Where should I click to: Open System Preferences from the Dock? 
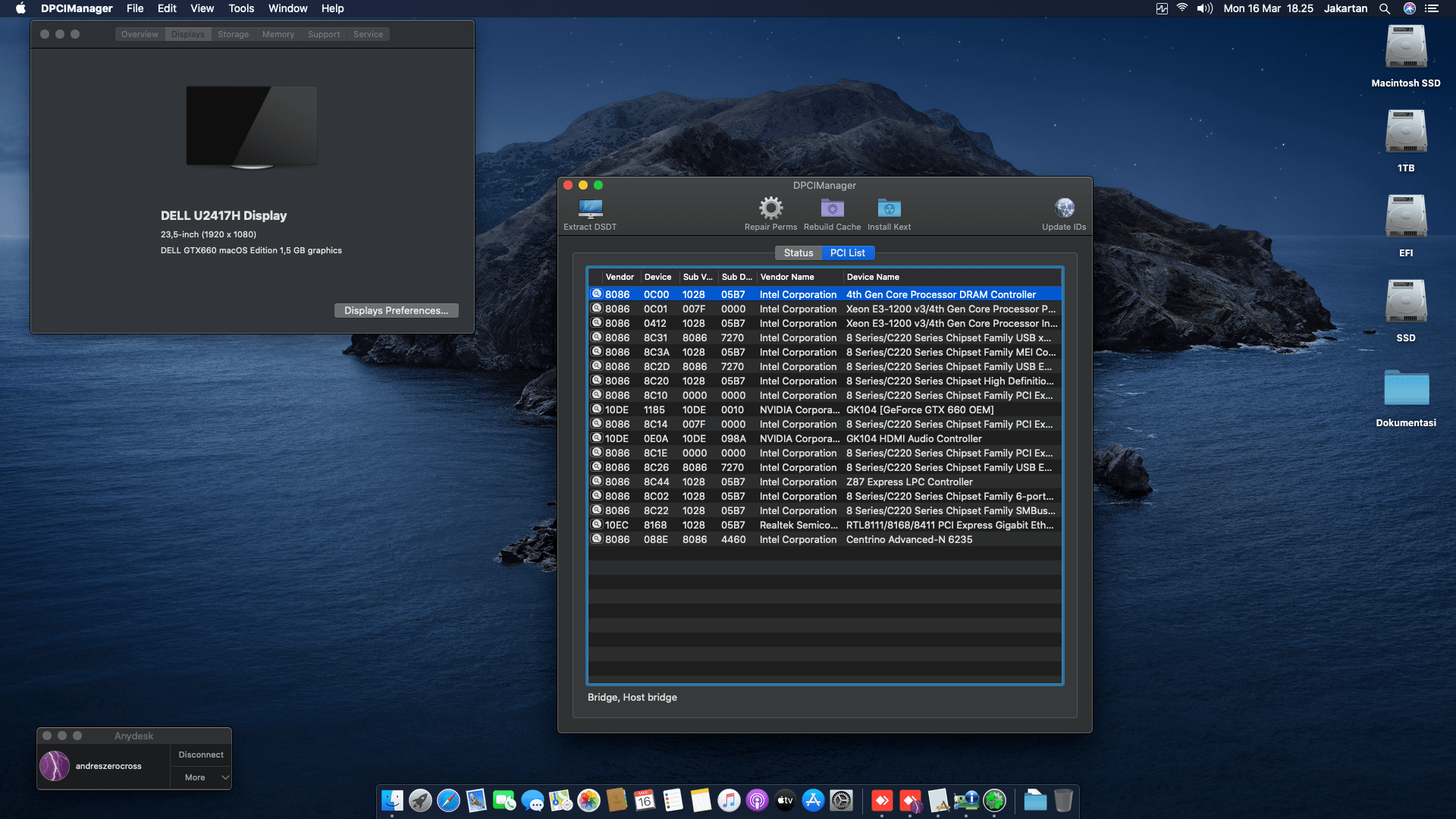(x=841, y=800)
